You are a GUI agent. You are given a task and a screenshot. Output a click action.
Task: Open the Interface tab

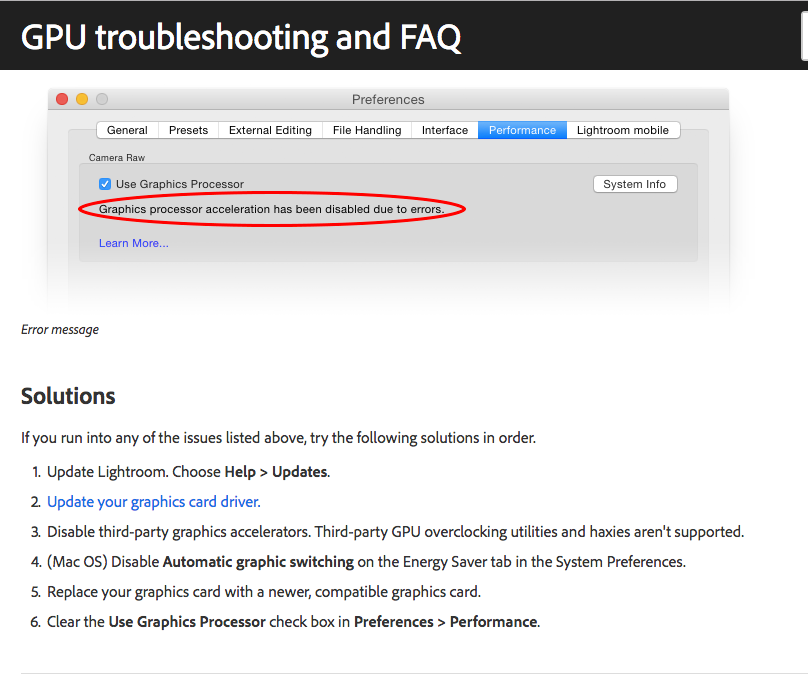coord(445,130)
